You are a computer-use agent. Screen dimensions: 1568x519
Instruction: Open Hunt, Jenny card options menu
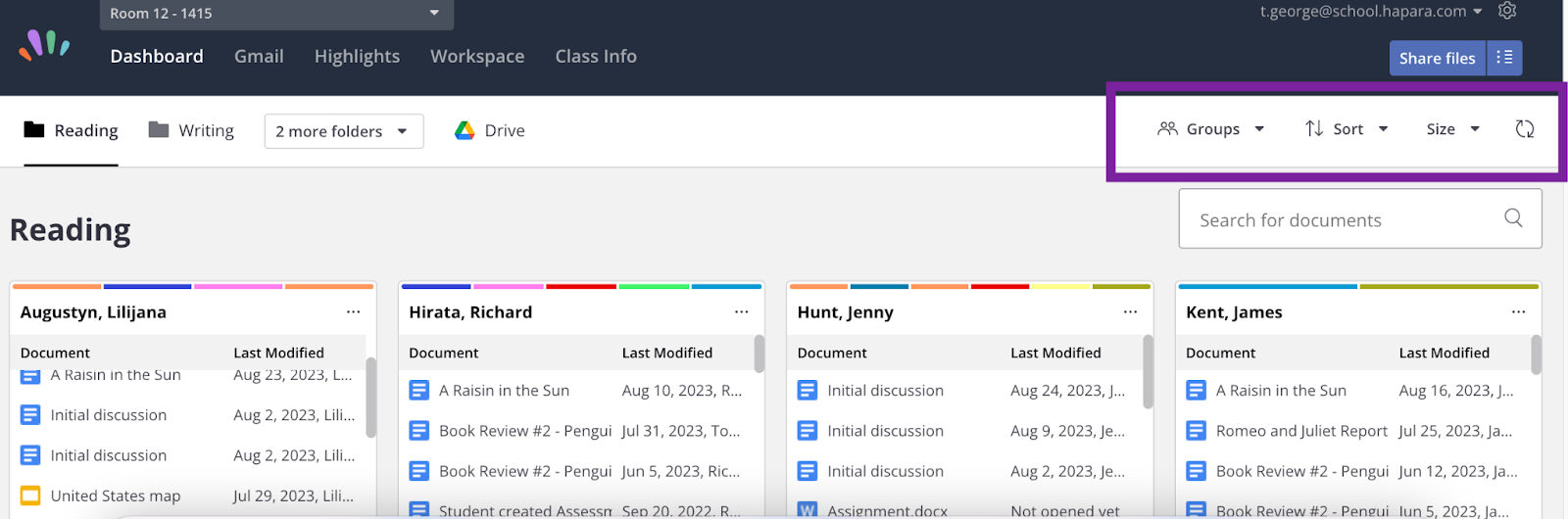pyautogui.click(x=1130, y=311)
